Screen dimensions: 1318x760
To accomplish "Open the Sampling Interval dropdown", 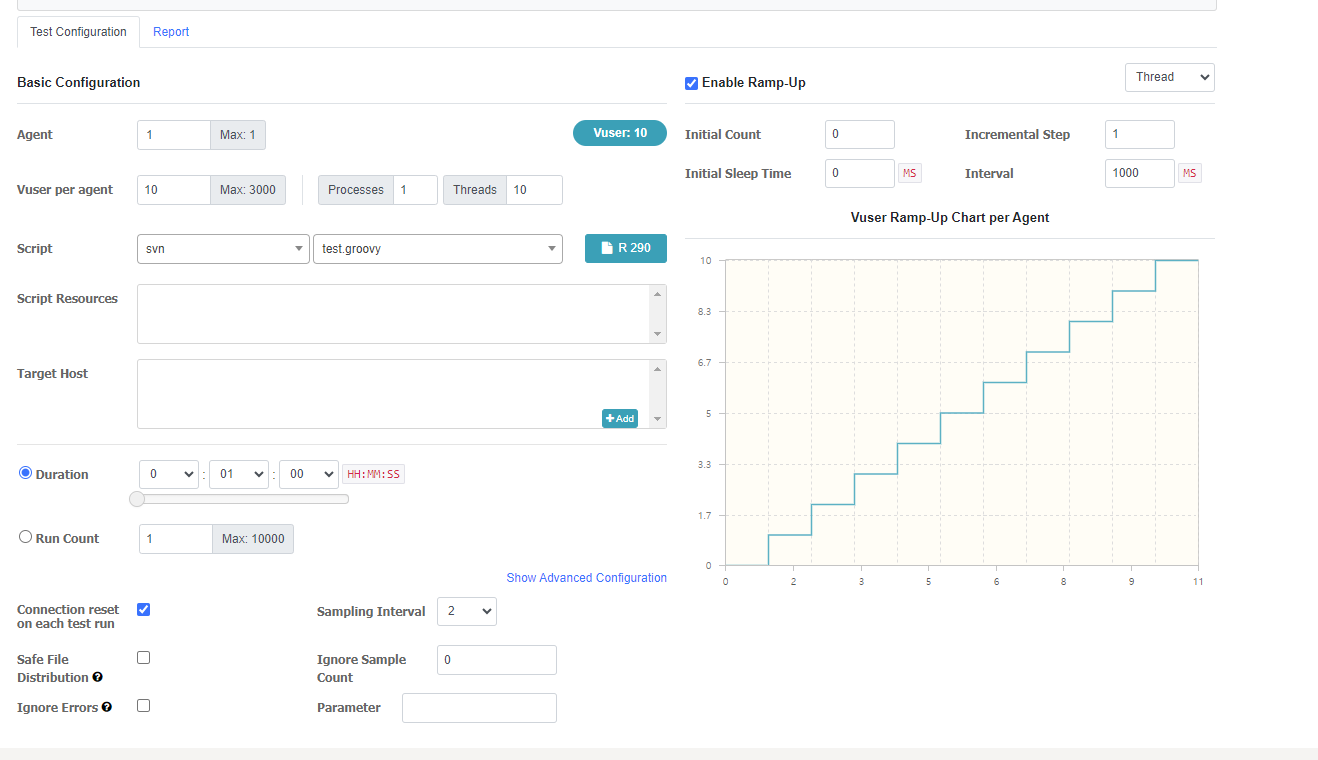I will pyautogui.click(x=466, y=611).
